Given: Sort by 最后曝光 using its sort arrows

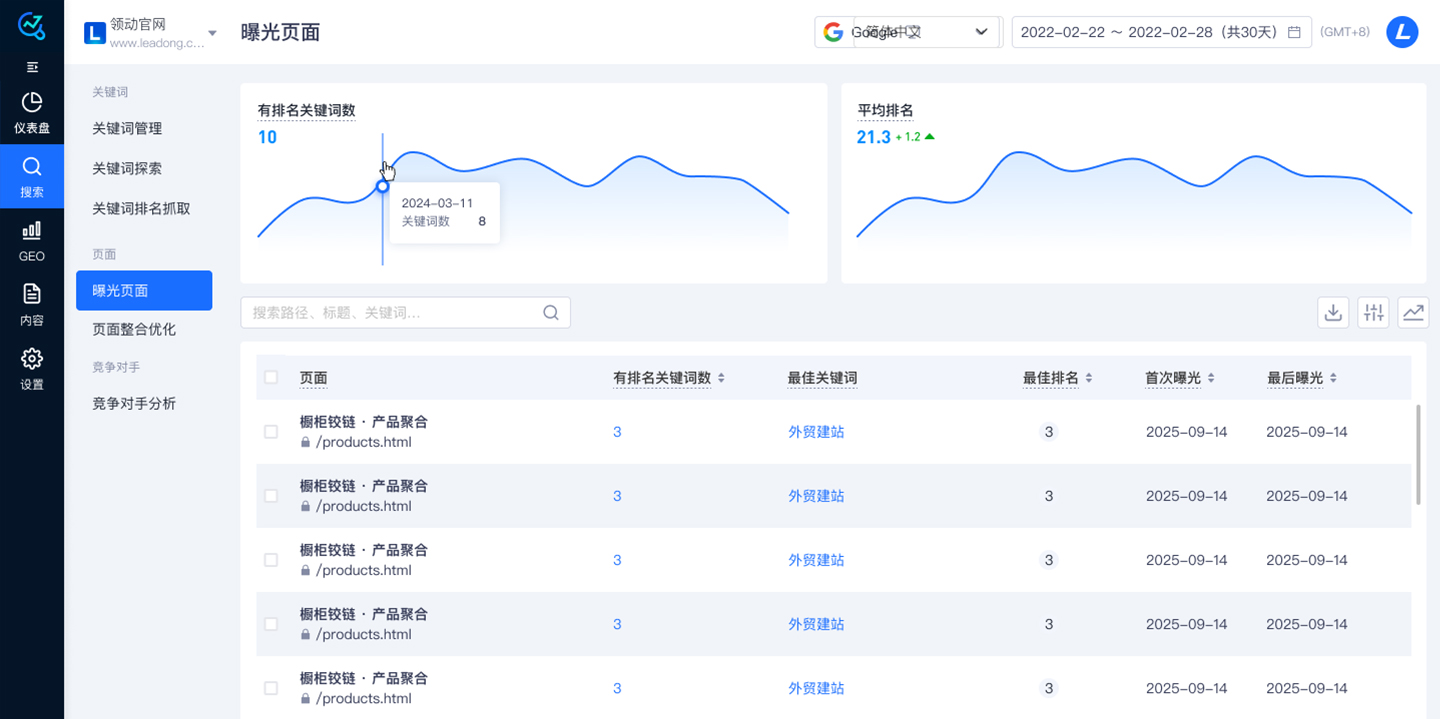Looking at the screenshot, I should point(1333,378).
